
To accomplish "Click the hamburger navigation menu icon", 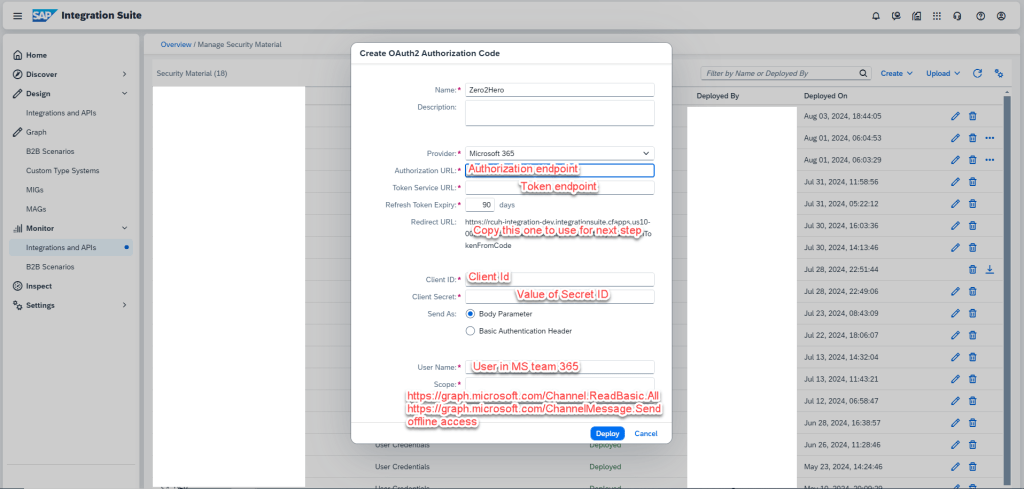I will pyautogui.click(x=17, y=16).
